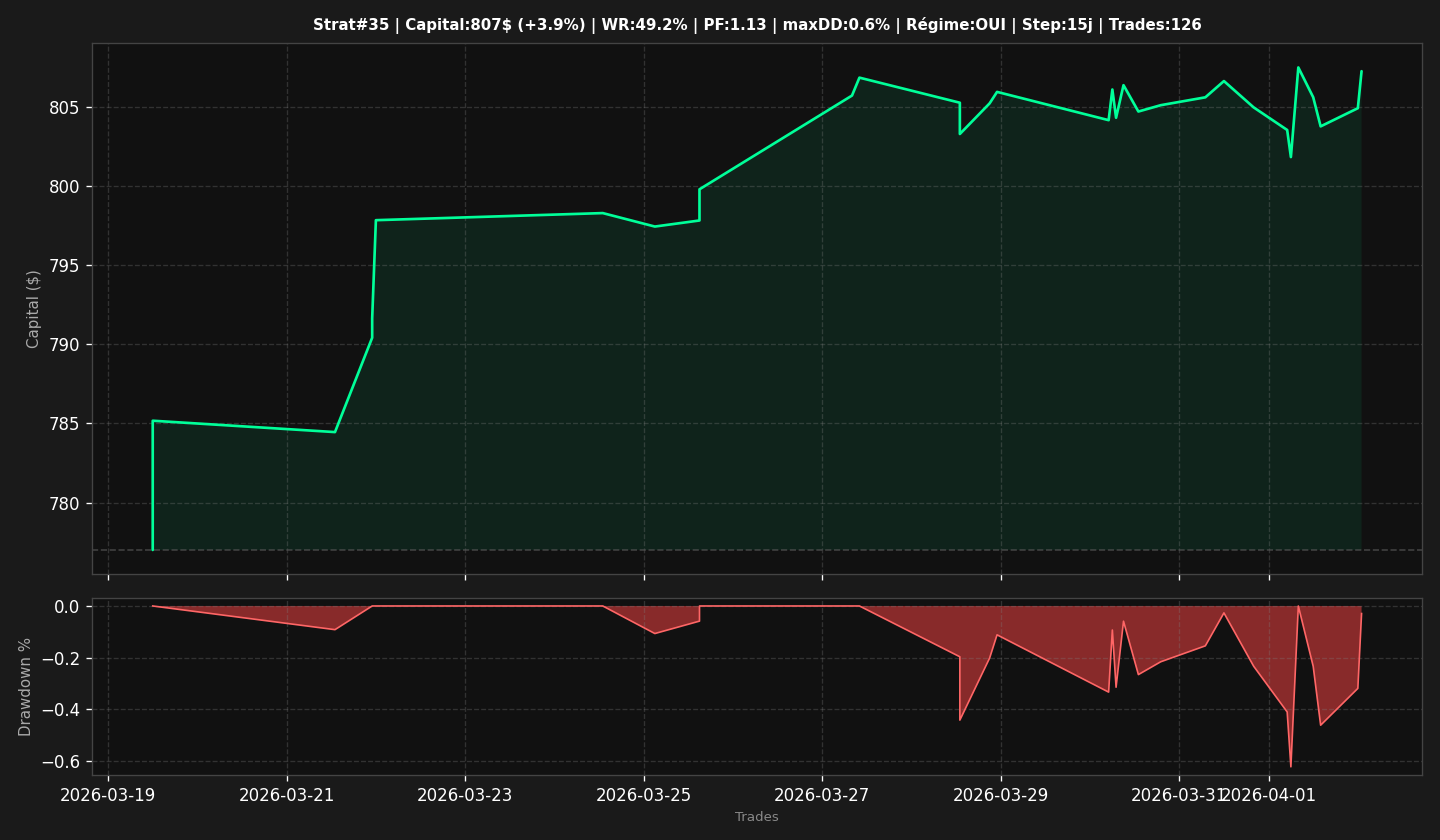Screen dimensions: 1440x840
Task: Click the 2026-03-21 date label
Action: [287, 796]
